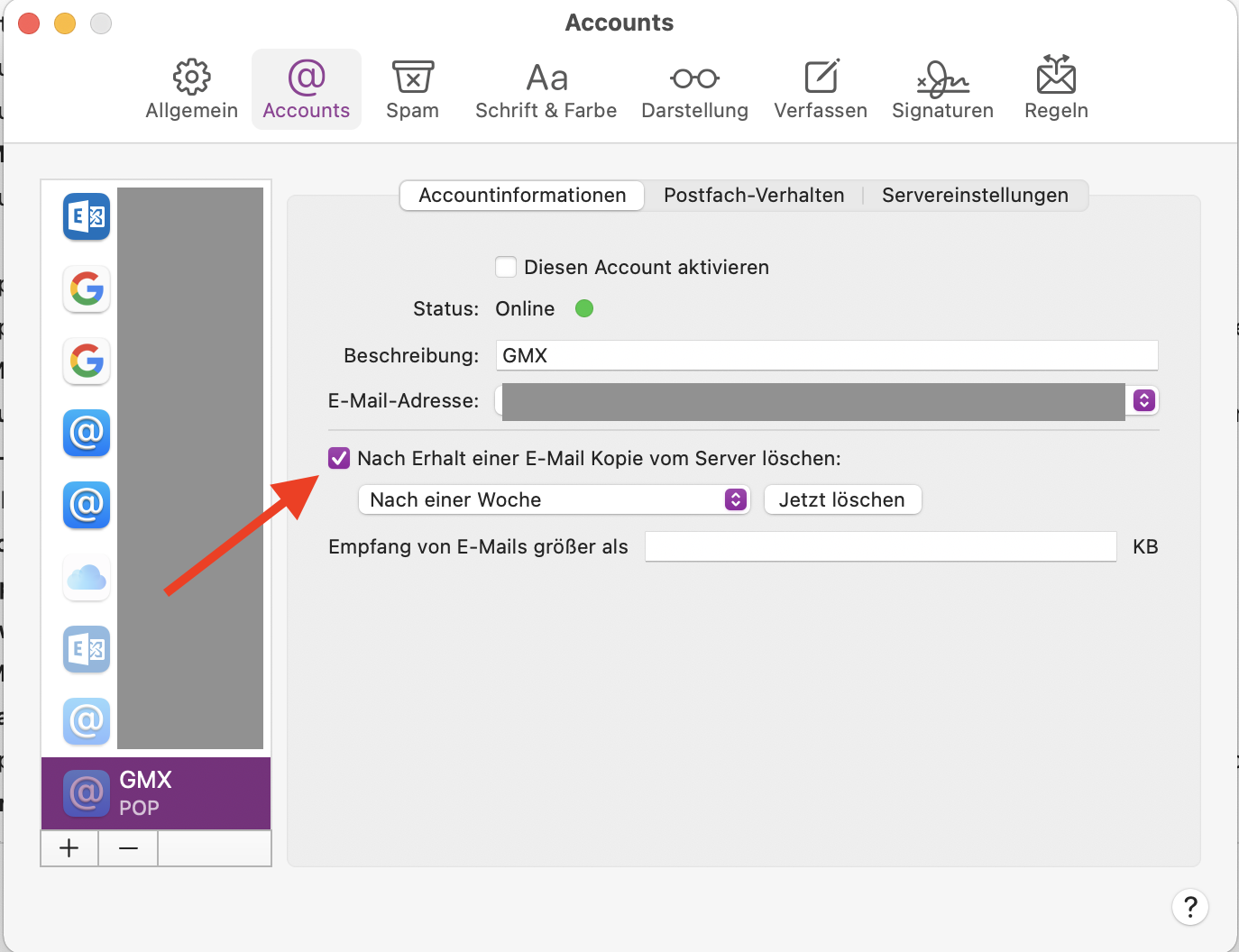Add a new account with plus button

[69, 848]
